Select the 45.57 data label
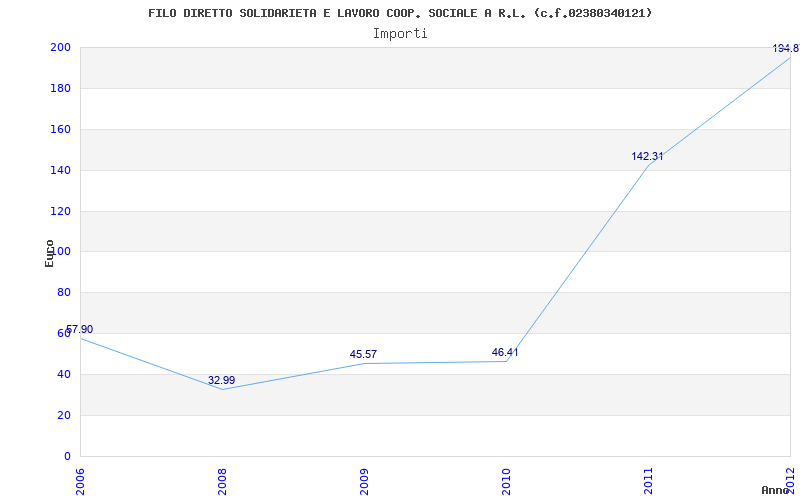Viewport: 800px width, 500px height. pyautogui.click(x=363, y=354)
